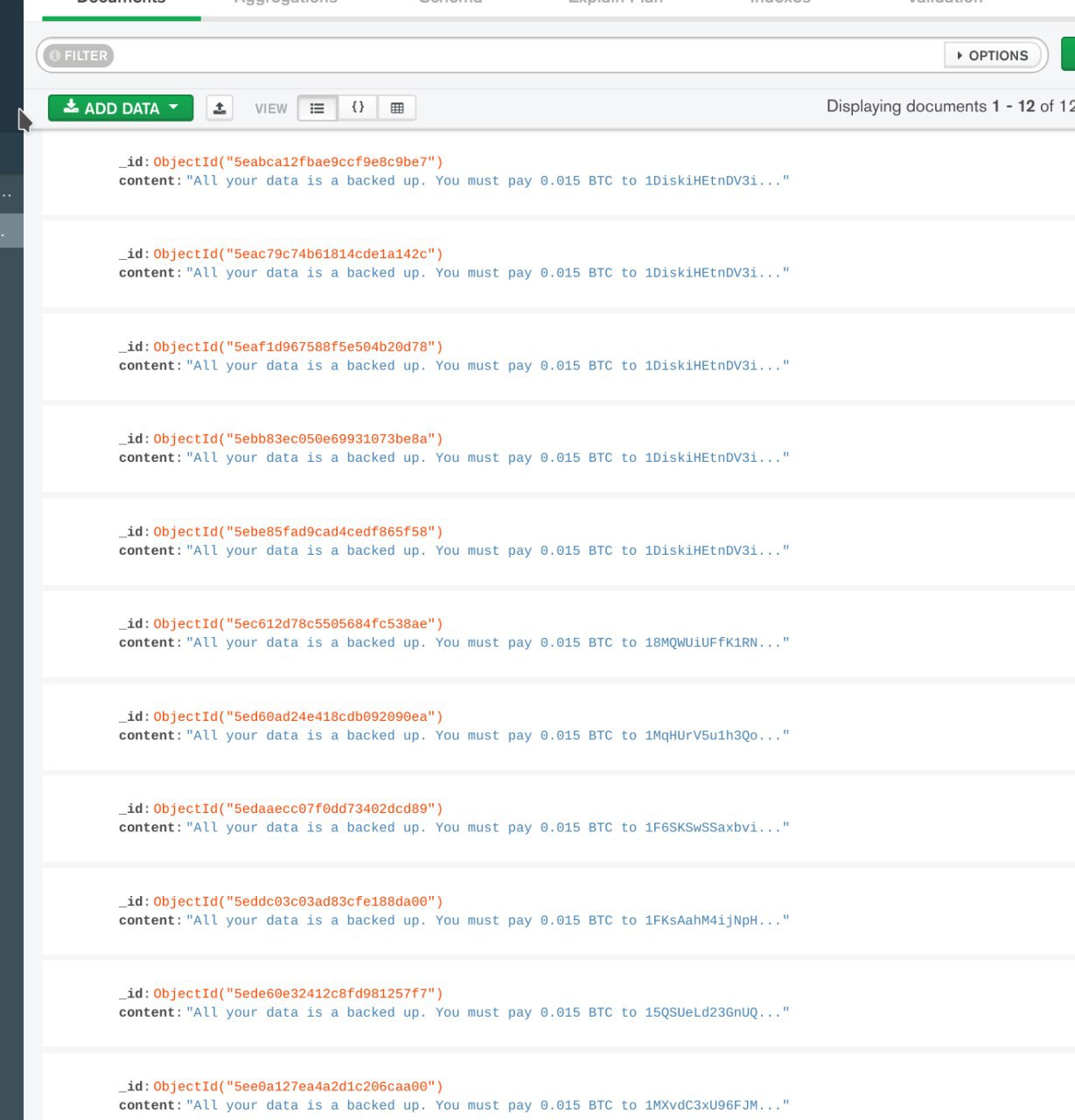Switch to table view icon
This screenshot has width=1075, height=1120.
[x=397, y=108]
